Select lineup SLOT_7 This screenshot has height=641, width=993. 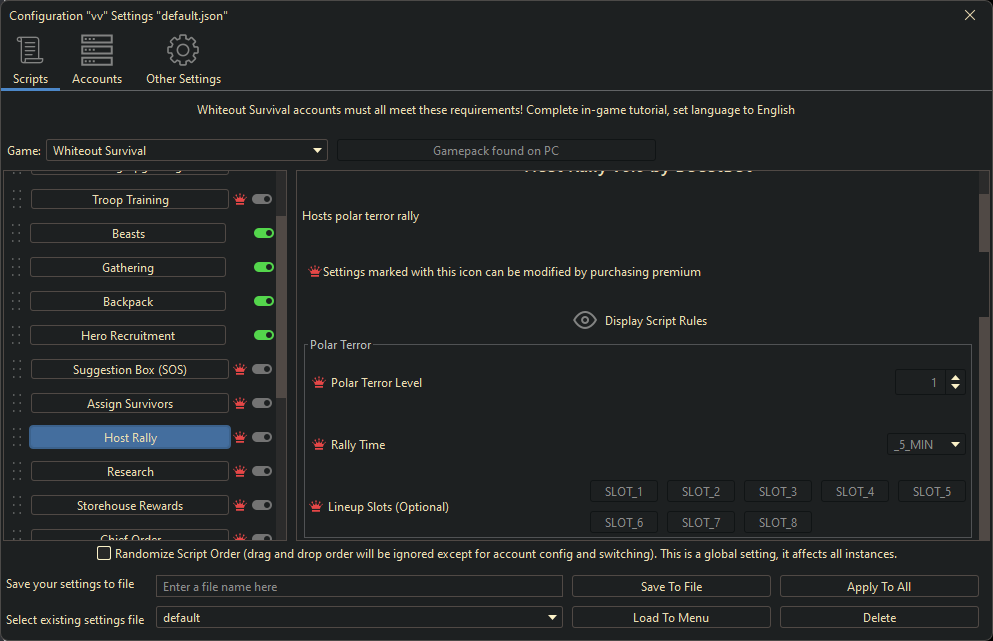[701, 523]
